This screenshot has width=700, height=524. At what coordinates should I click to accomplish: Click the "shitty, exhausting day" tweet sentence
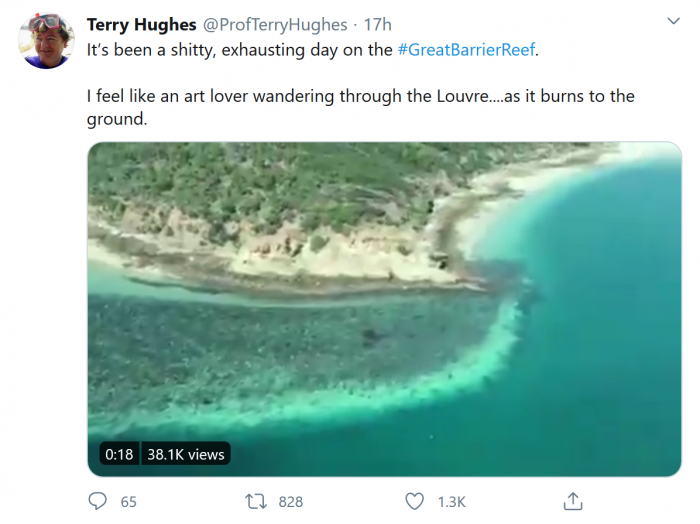pos(230,49)
